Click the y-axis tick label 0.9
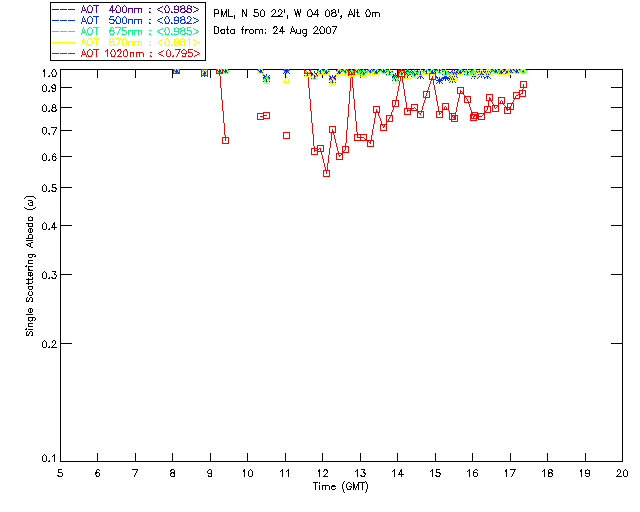This screenshot has height=512, width=640. pyautogui.click(x=49, y=88)
